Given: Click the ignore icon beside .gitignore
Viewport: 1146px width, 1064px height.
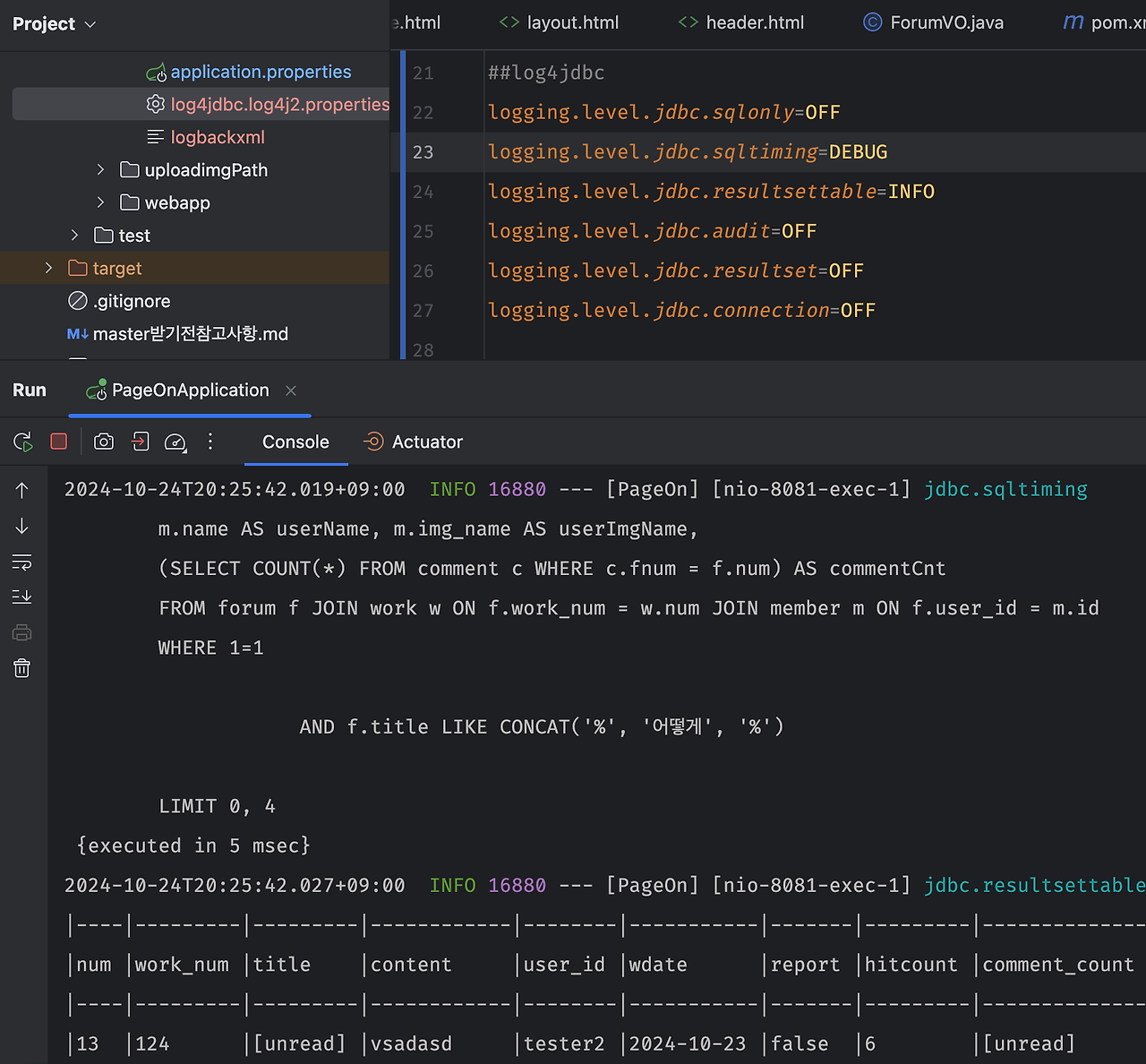Looking at the screenshot, I should 78,301.
